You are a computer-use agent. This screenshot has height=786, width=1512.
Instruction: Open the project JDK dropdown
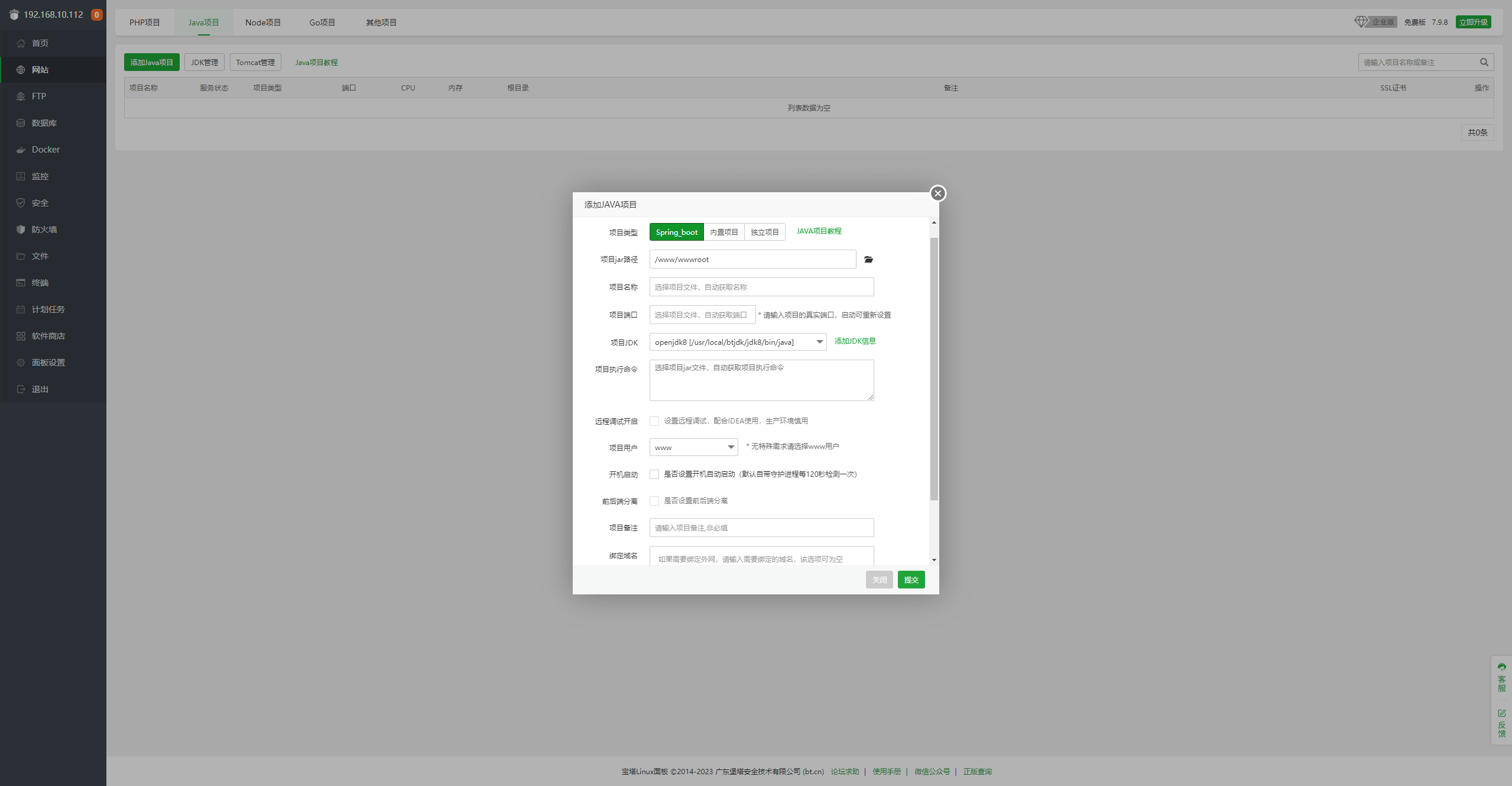(x=738, y=342)
